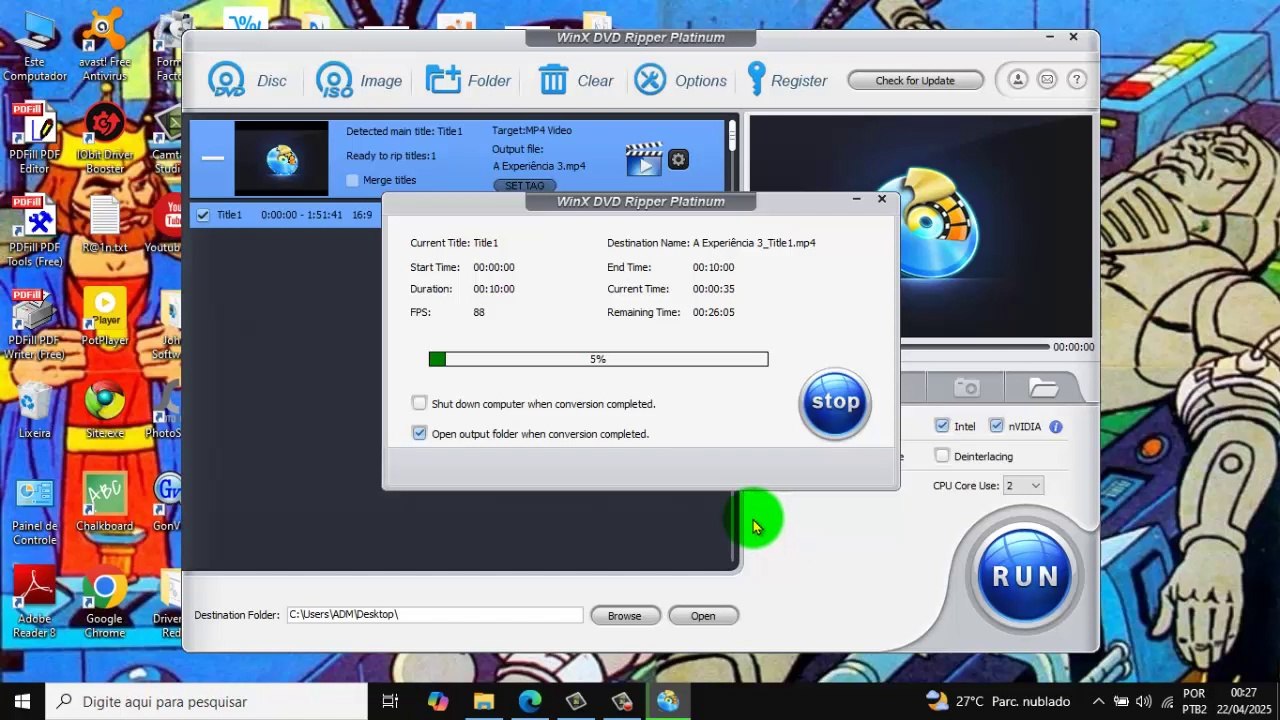Click the Check for Update button
Viewport: 1280px width, 720px height.
(x=915, y=80)
